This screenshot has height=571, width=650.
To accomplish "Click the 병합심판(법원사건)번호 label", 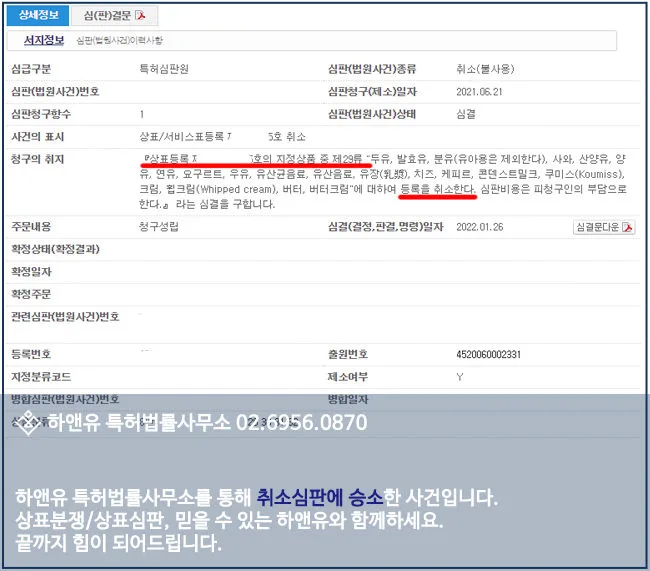I will (x=65, y=399).
